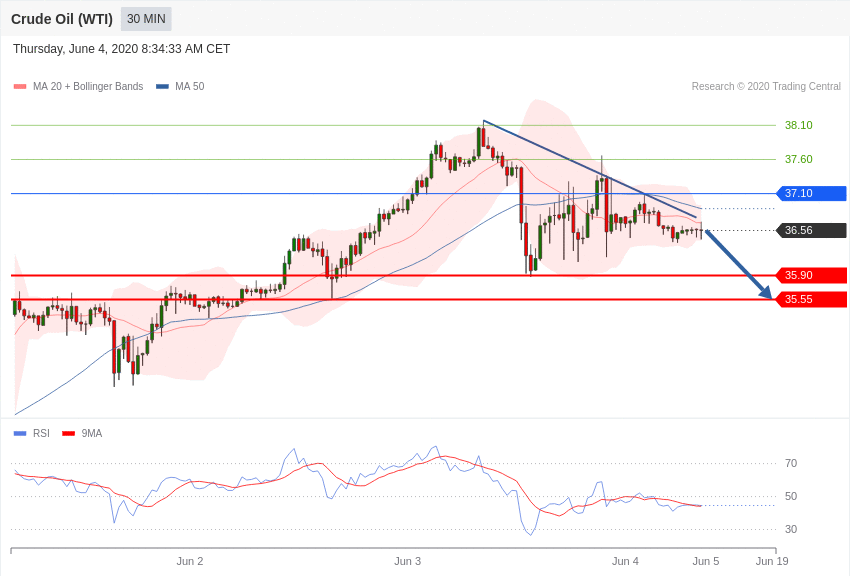Click the blue MA 50 legend swatch
Image resolution: width=850 pixels, height=576 pixels.
(x=162, y=86)
